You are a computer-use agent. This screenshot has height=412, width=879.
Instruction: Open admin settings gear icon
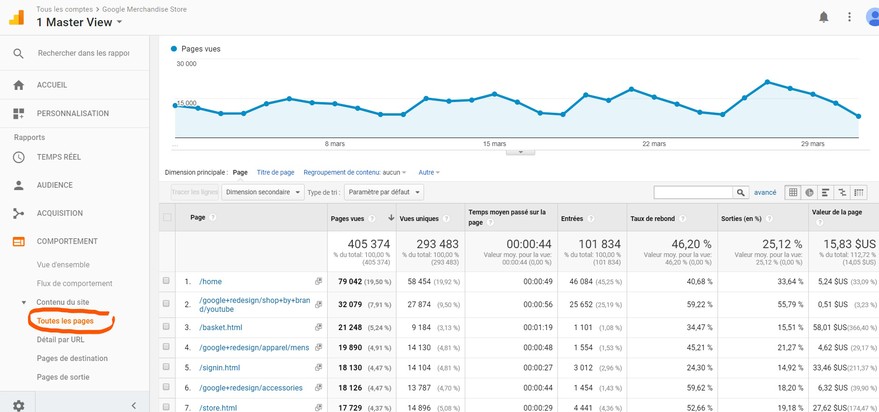tap(18, 405)
